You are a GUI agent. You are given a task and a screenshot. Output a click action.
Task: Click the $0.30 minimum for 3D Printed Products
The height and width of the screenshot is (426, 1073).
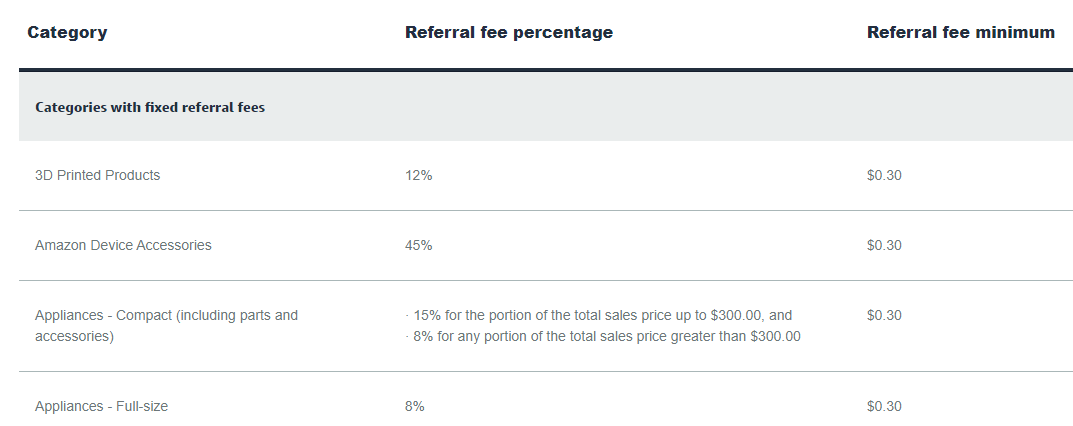pos(884,175)
